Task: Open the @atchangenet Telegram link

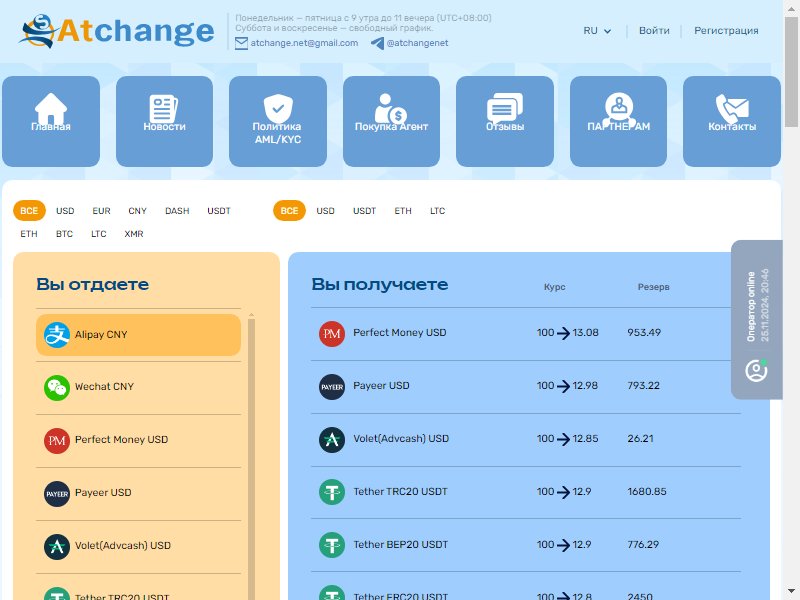Action: click(x=417, y=43)
